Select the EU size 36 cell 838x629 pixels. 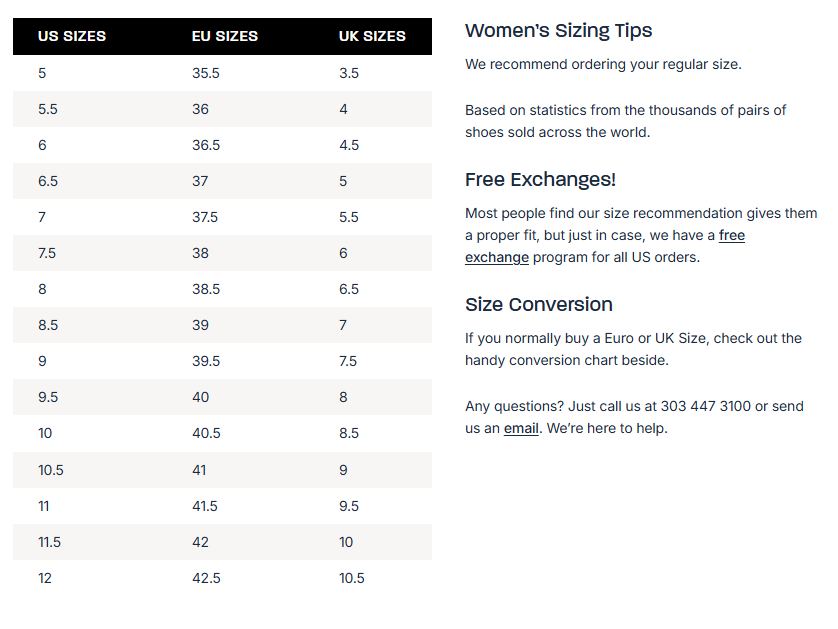(x=201, y=109)
